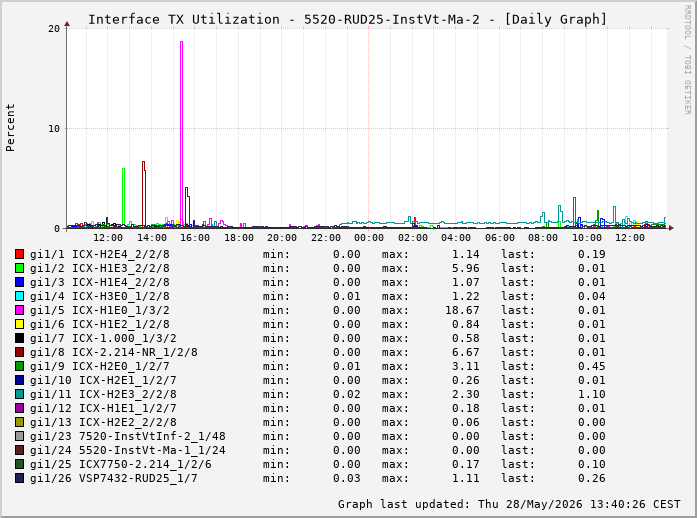This screenshot has width=697, height=518.
Task: Click the navy gi1/10 legend swatch
Action: point(19,380)
